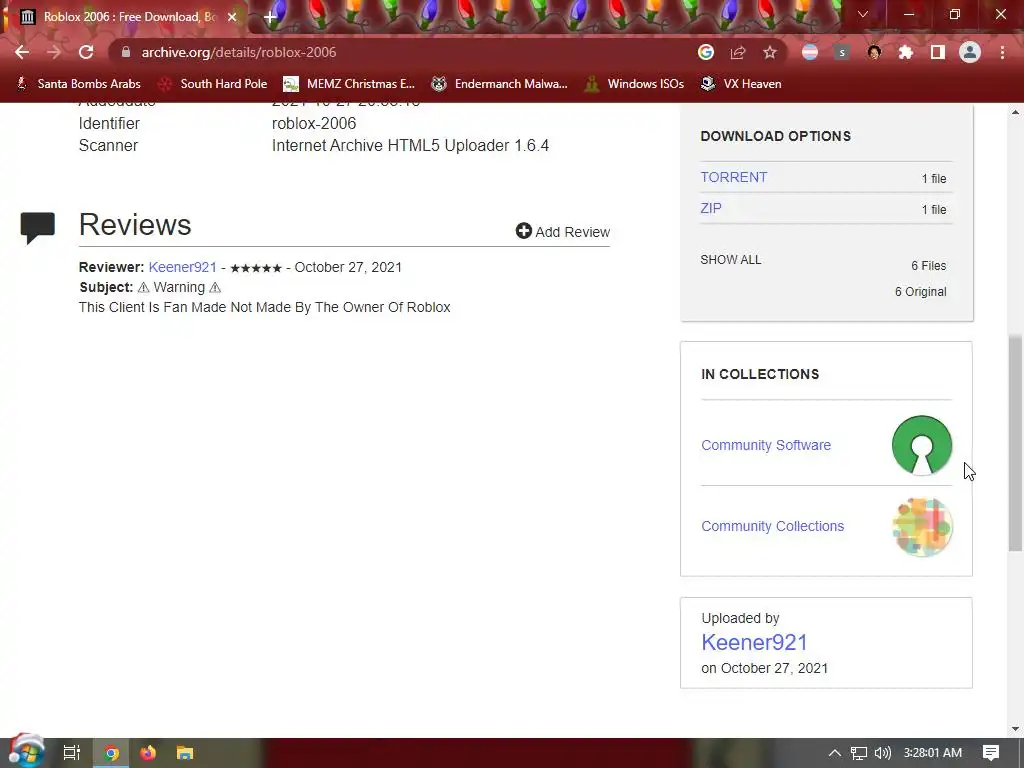
Task: Go back to the previous page
Action: pos(22,52)
